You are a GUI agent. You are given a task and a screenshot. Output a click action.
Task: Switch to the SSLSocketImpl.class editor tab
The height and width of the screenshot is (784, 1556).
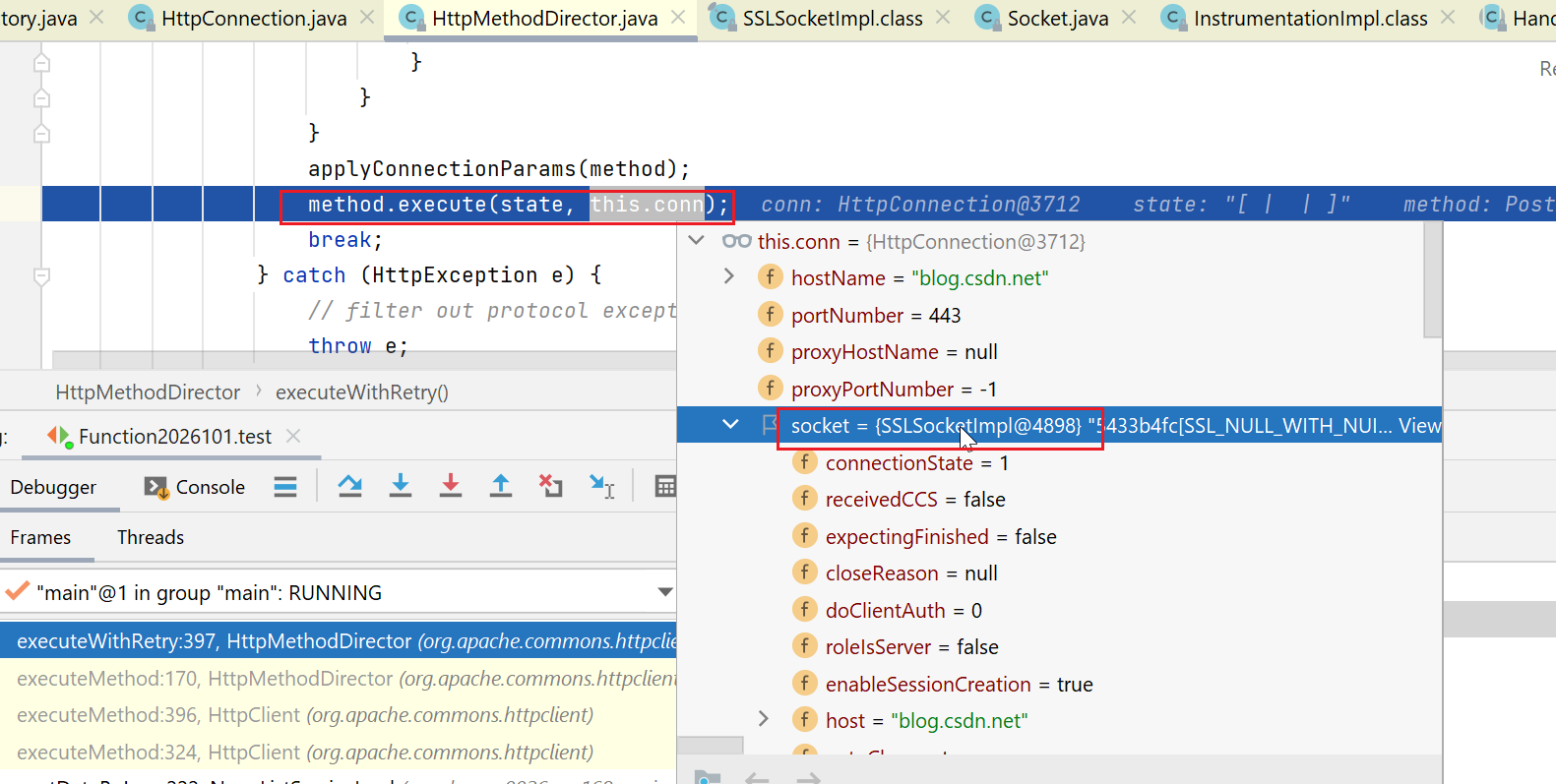coord(832,19)
